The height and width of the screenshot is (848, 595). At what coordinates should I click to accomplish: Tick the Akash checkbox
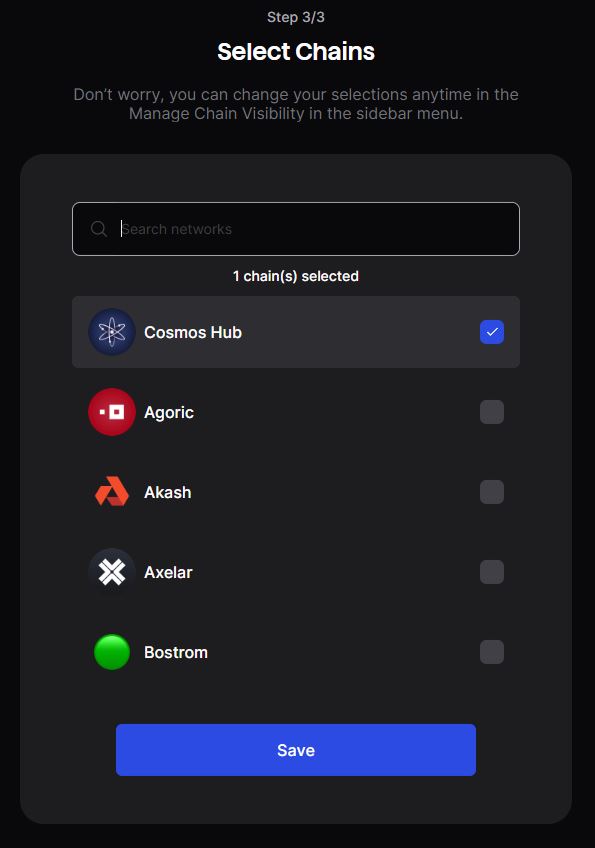click(x=492, y=492)
